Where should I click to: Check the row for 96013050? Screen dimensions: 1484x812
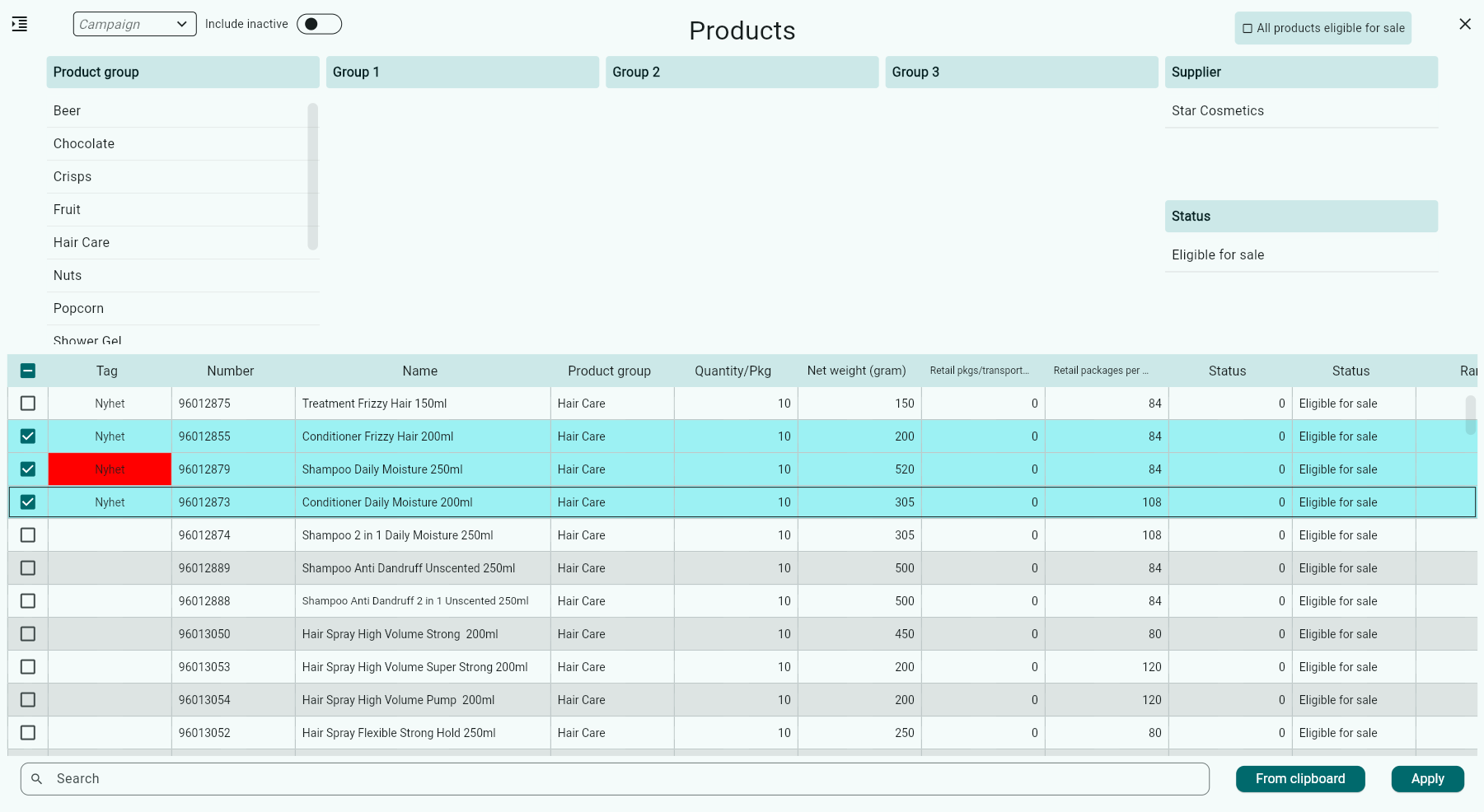(28, 634)
